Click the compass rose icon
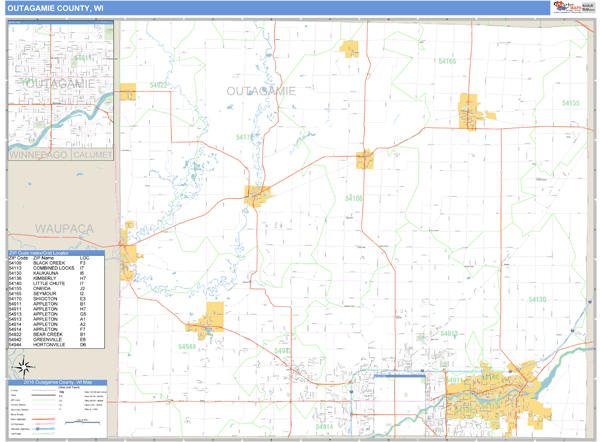The width and height of the screenshot is (600, 442). coord(24,367)
